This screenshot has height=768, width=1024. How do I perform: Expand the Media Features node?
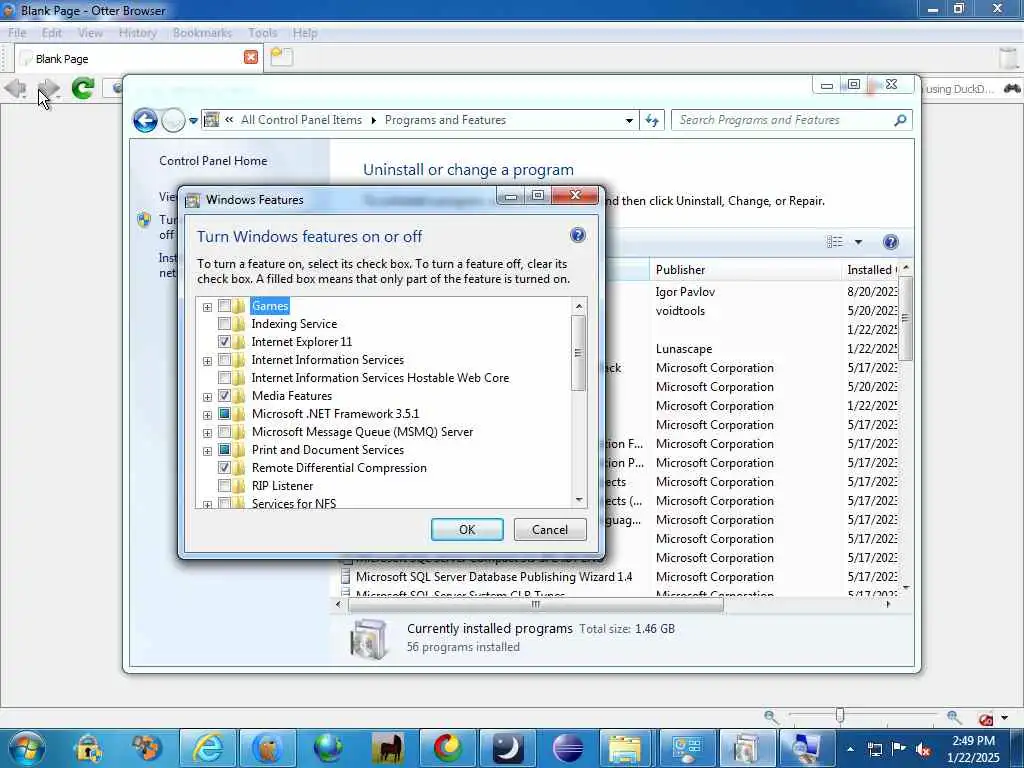[x=207, y=397]
